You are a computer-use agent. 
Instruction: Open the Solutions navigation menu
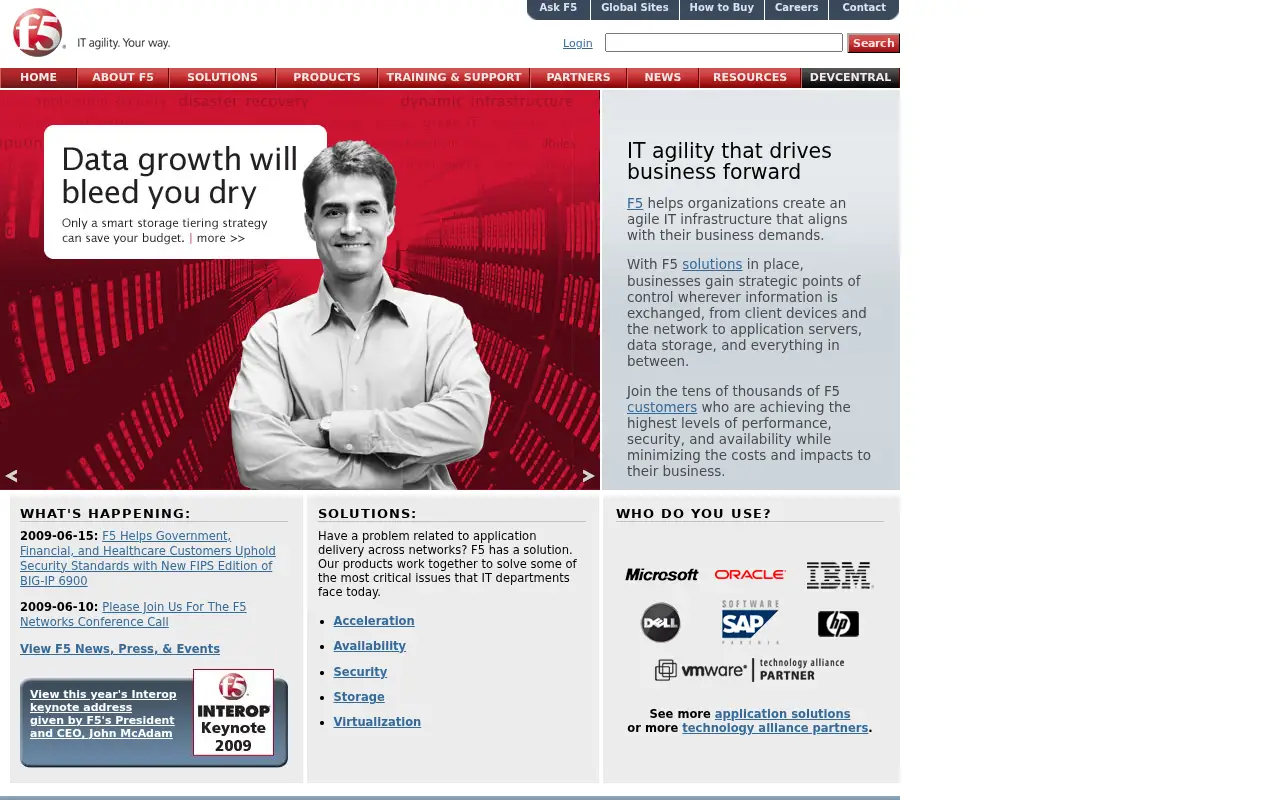(222, 78)
